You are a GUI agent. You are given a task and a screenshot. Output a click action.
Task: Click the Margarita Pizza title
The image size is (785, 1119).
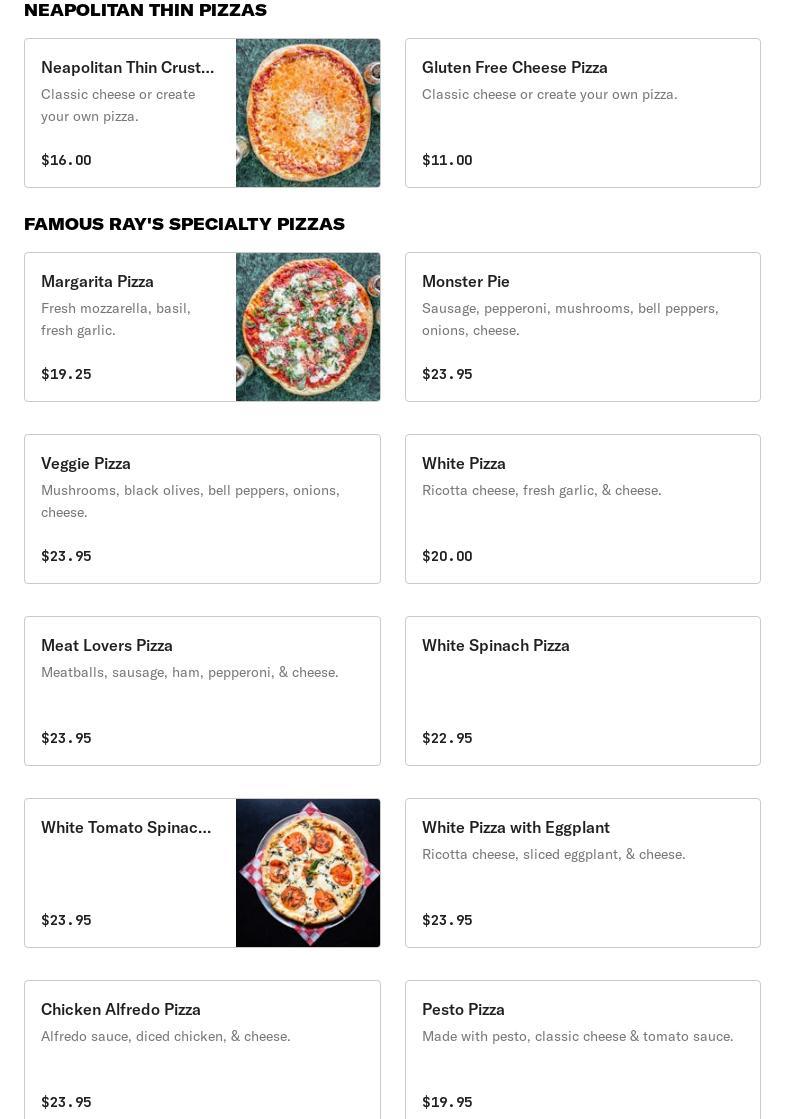pyautogui.click(x=97, y=282)
